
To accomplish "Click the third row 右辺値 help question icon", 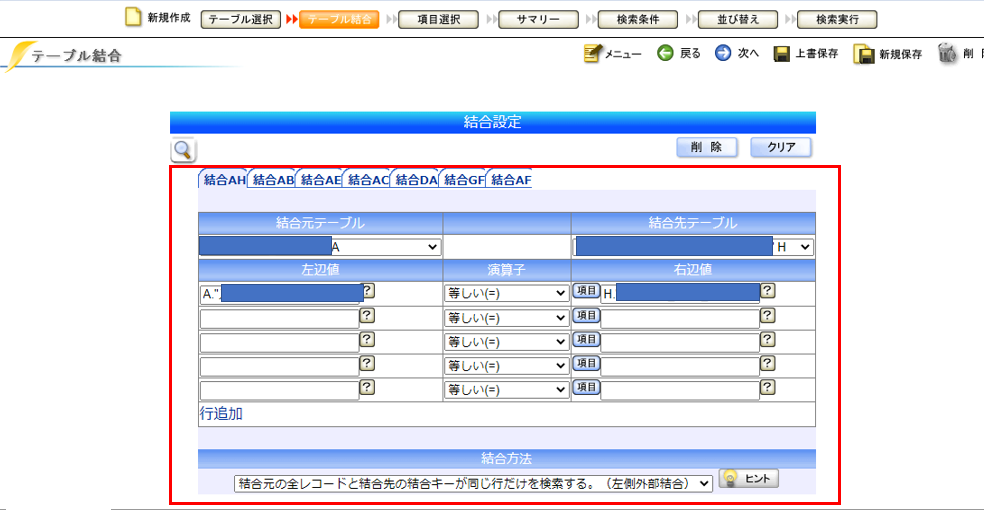I will tap(767, 339).
